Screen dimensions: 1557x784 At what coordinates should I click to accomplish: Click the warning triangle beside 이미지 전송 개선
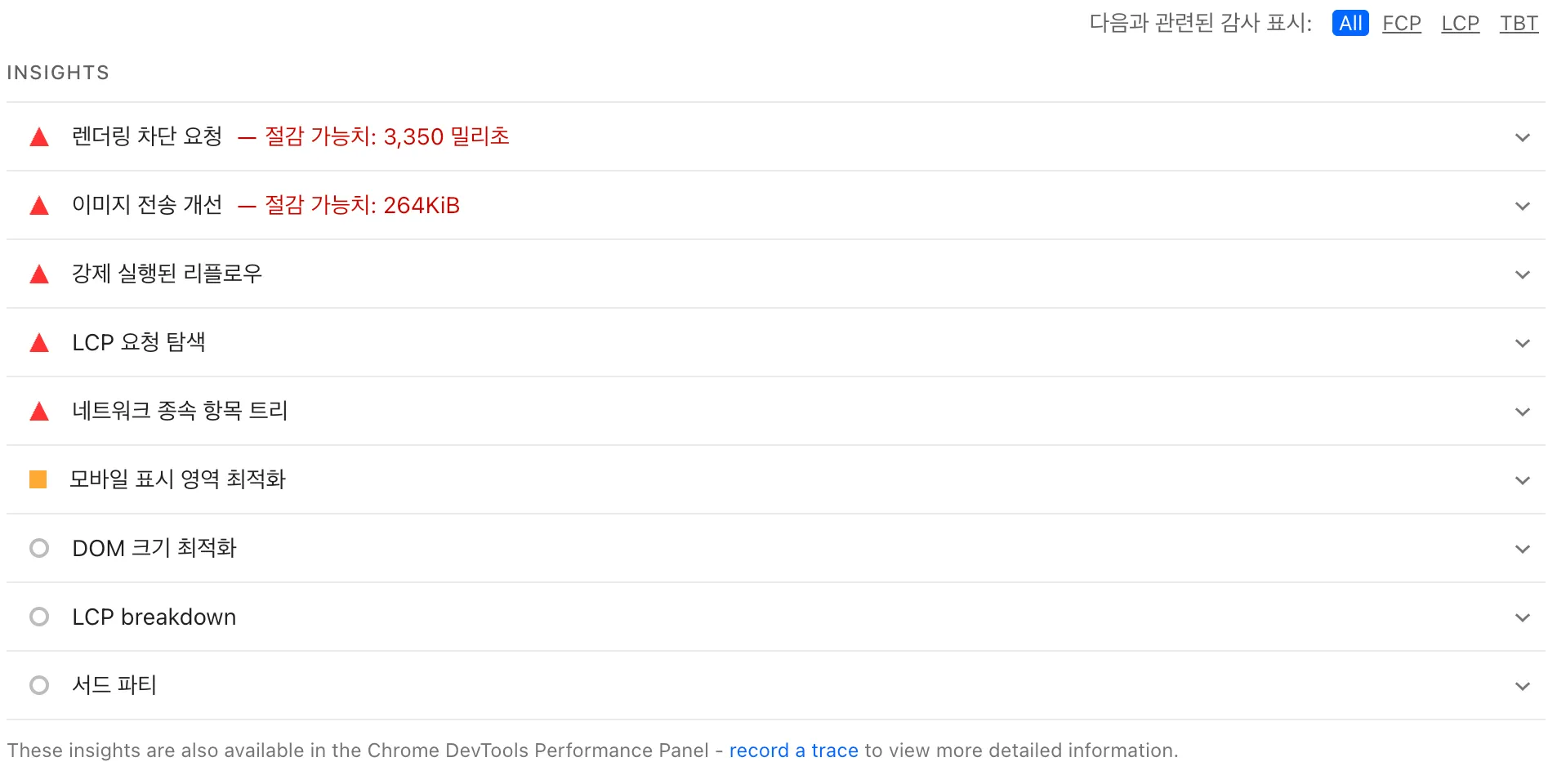(x=39, y=205)
